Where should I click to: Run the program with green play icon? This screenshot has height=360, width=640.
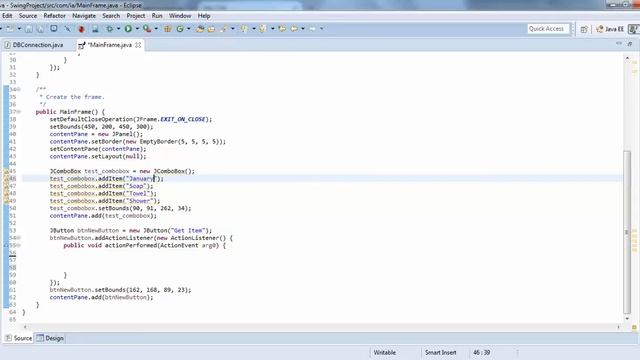click(x=128, y=29)
